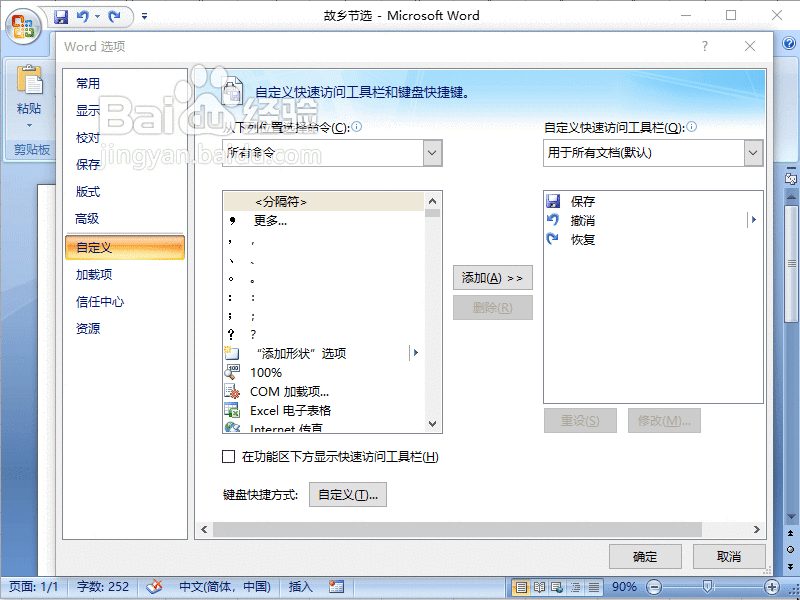Screen dimensions: 800x600
Task: Expand the Paste options arrow
Action: [x=29, y=126]
